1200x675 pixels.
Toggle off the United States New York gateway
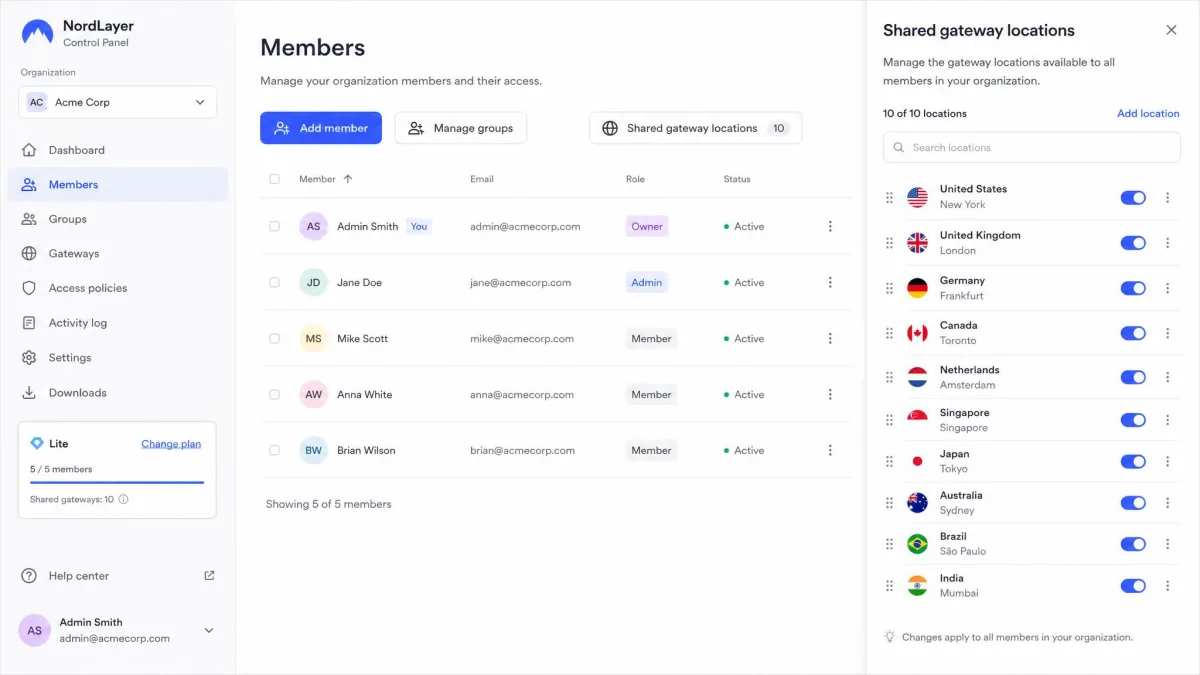1133,198
